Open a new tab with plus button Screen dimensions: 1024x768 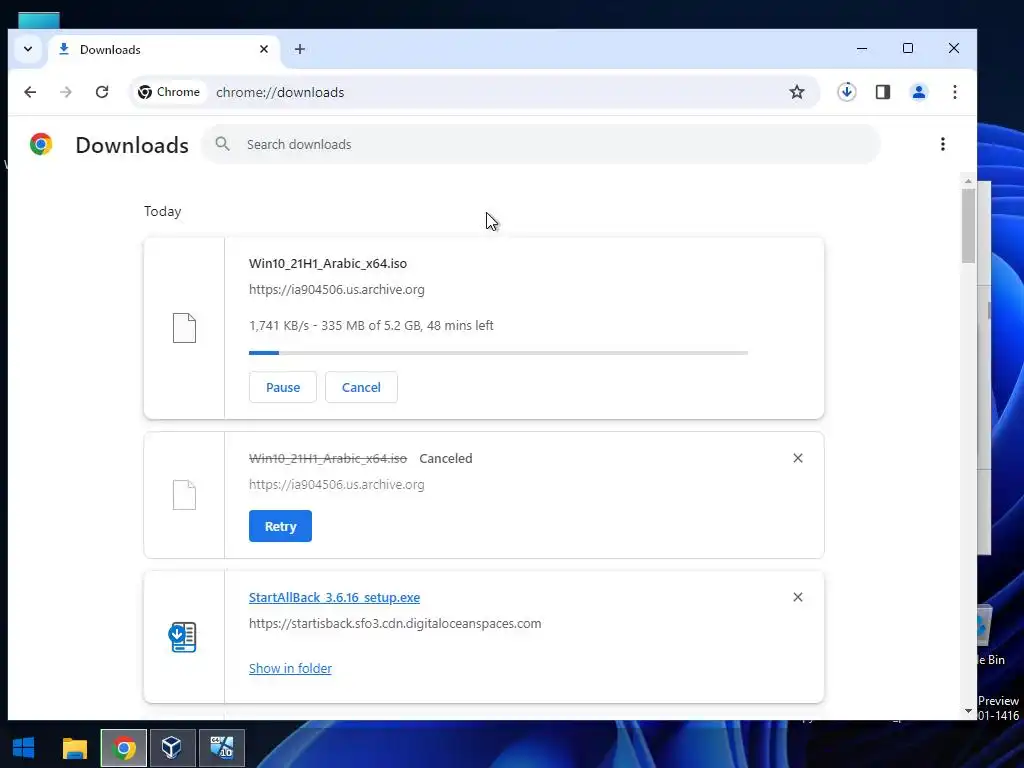point(300,49)
